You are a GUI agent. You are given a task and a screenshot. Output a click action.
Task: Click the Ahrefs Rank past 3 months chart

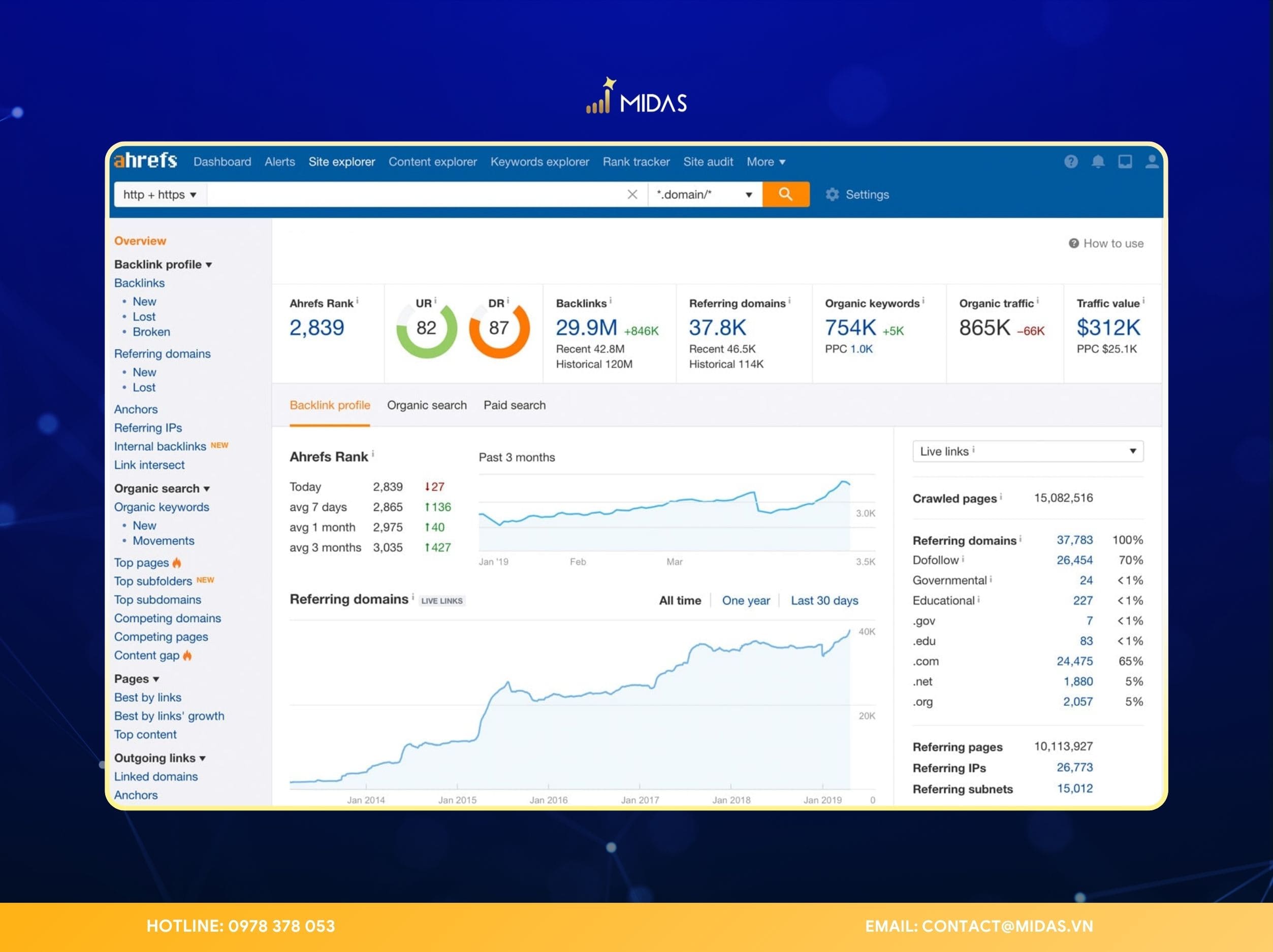[676, 514]
